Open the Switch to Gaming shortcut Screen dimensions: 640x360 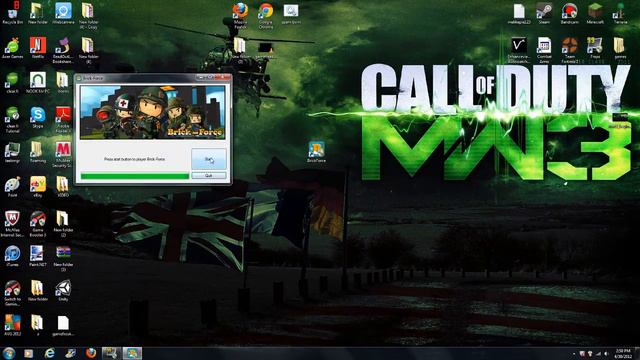point(12,293)
